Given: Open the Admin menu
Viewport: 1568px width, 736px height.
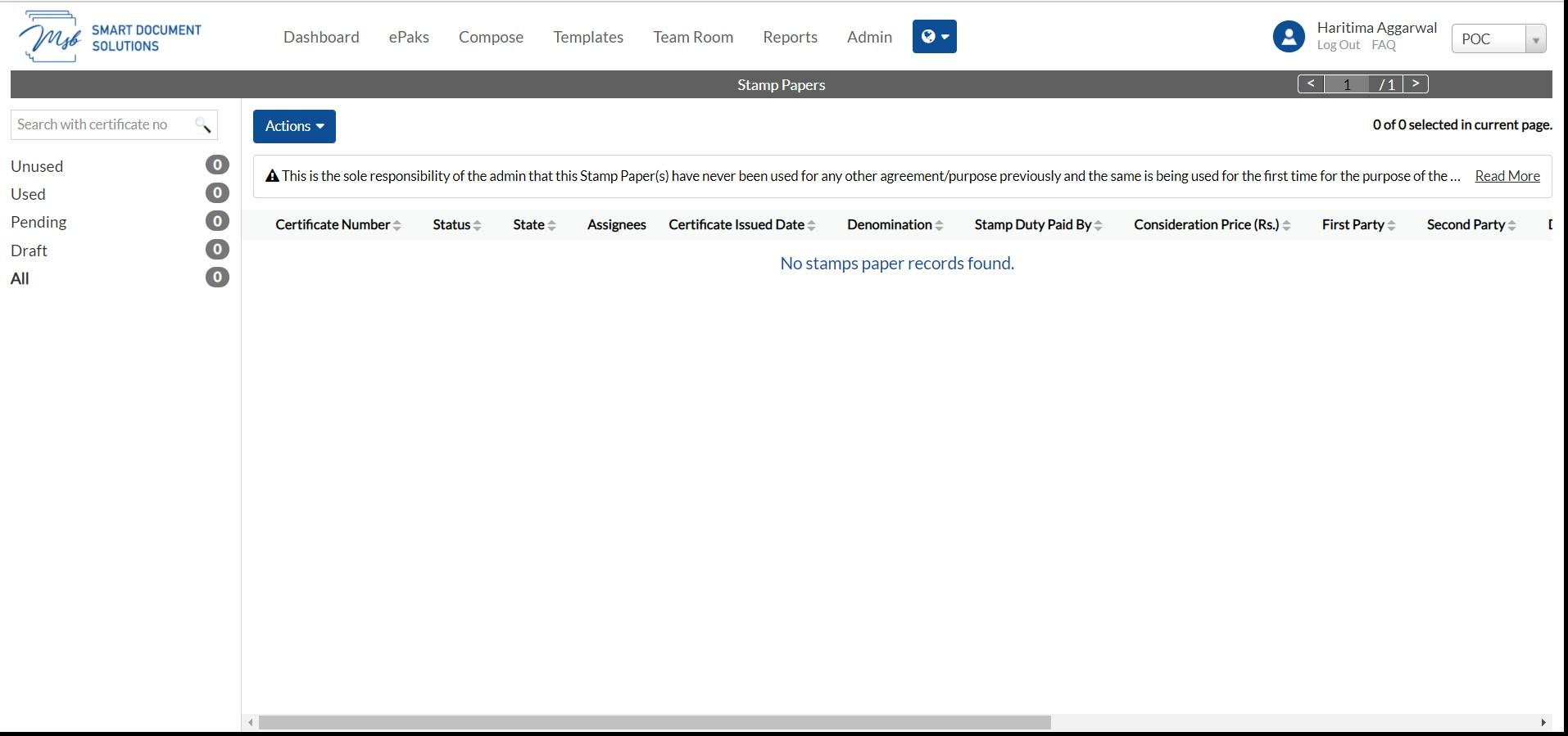Looking at the screenshot, I should [x=869, y=37].
